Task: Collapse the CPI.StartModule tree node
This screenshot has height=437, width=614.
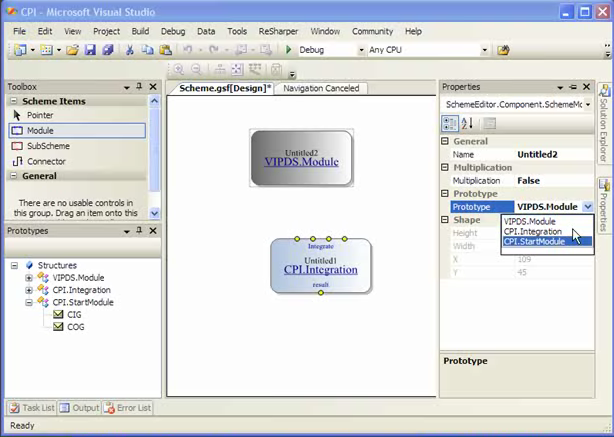Action: click(x=29, y=302)
